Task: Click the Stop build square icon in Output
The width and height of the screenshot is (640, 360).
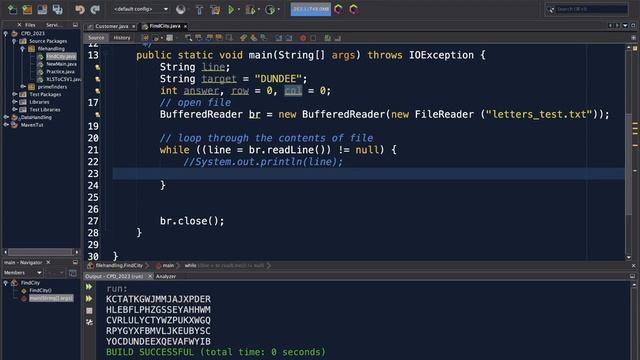Action: pyautogui.click(x=89, y=311)
